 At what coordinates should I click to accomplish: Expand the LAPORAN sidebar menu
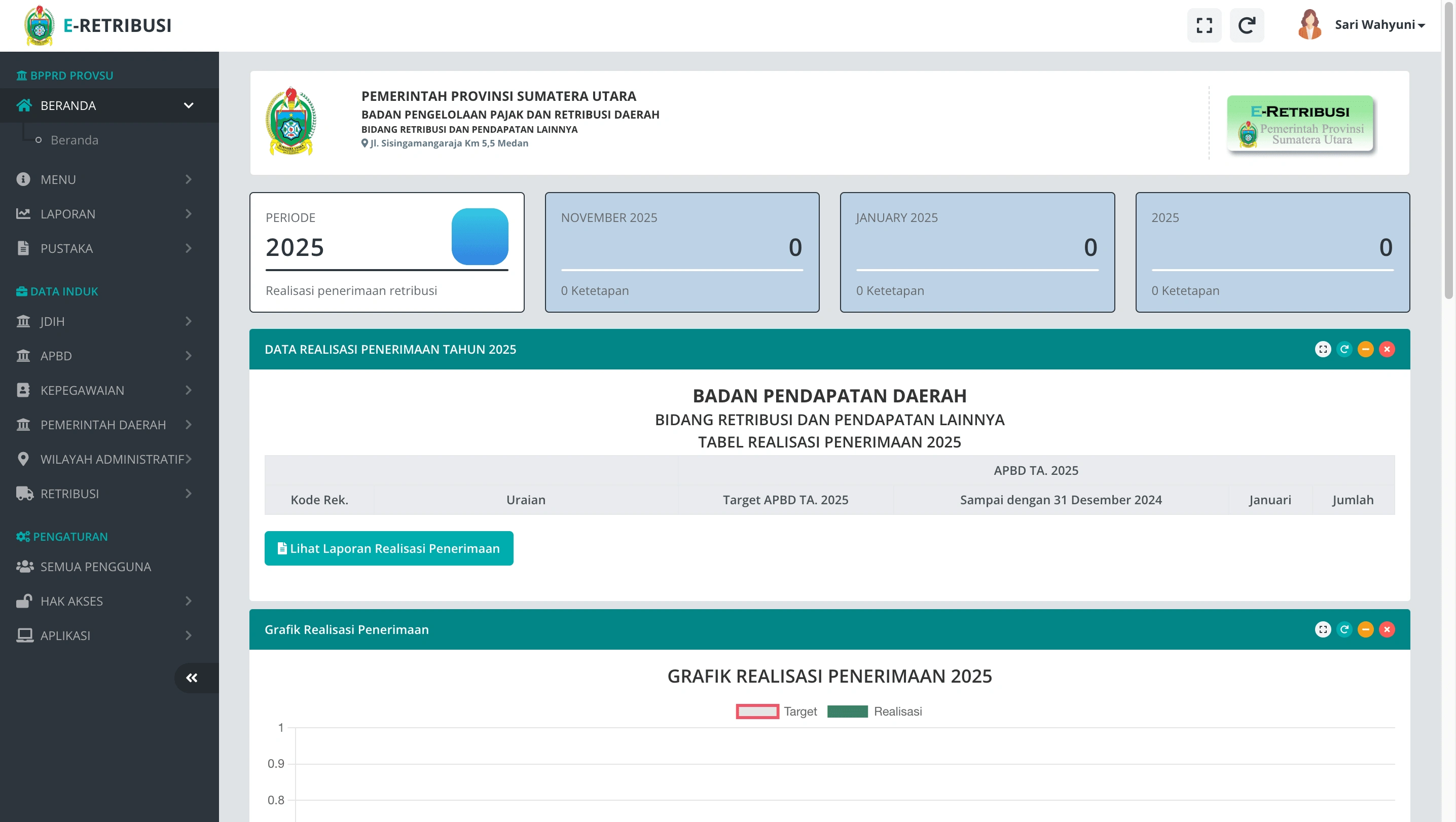pos(105,214)
